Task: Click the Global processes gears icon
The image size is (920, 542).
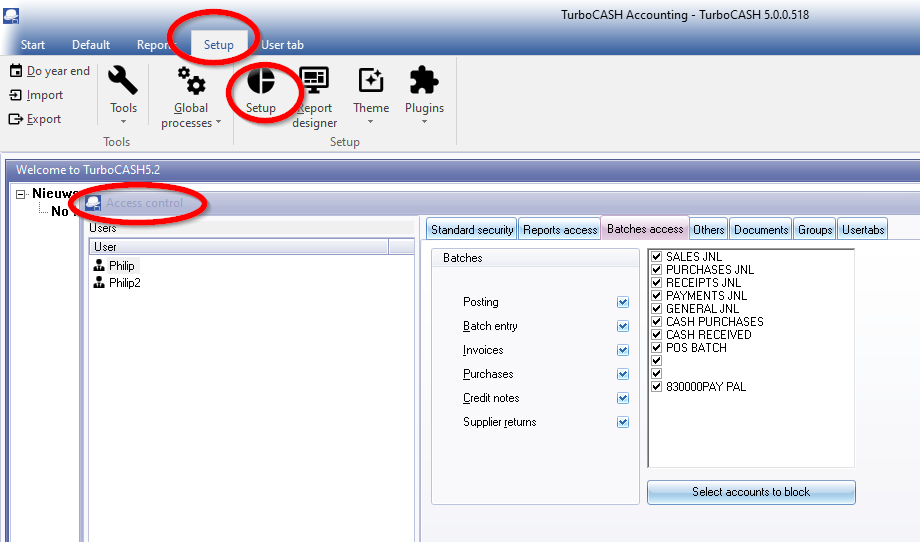Action: coord(191,82)
